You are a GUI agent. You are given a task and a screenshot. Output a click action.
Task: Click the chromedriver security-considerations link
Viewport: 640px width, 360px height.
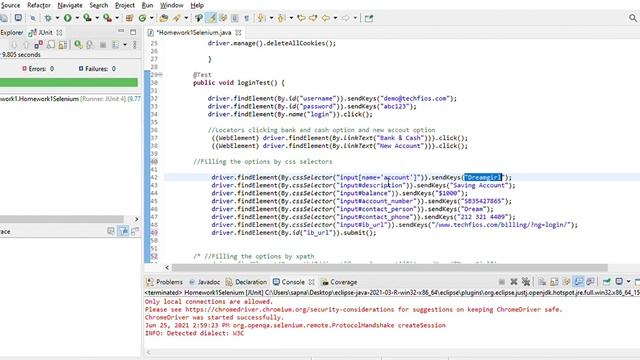[289, 309]
